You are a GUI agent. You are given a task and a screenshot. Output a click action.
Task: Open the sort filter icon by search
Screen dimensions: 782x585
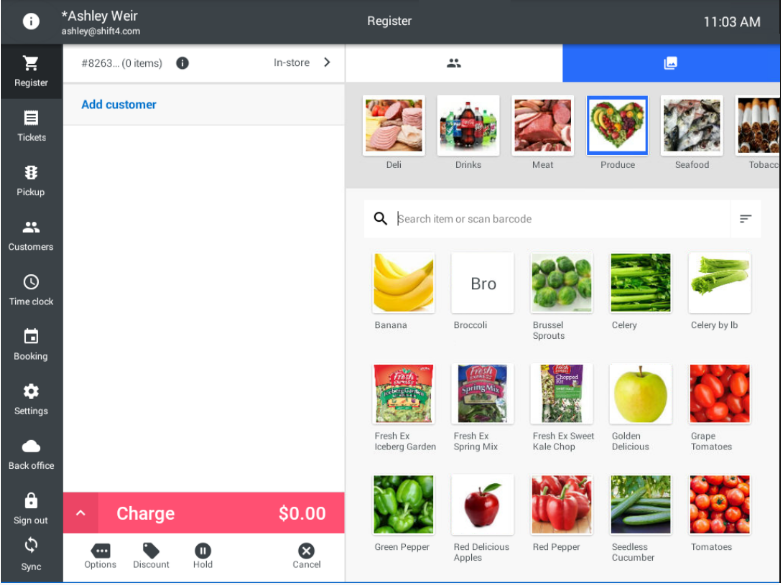click(746, 218)
